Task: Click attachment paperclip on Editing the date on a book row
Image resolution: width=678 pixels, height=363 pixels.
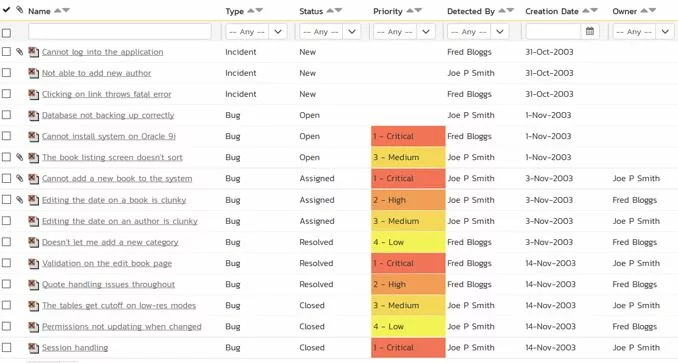Action: click(19, 200)
